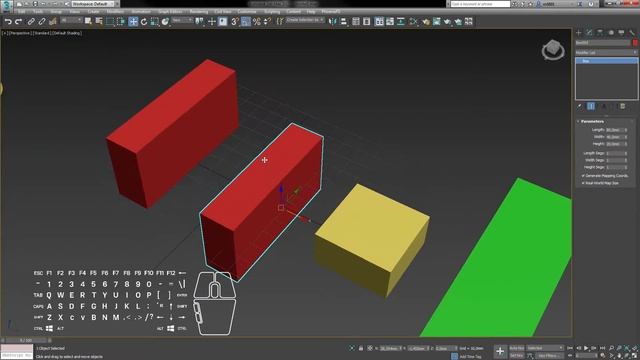Open the Create Selection Set dropdown

(x=305, y=20)
